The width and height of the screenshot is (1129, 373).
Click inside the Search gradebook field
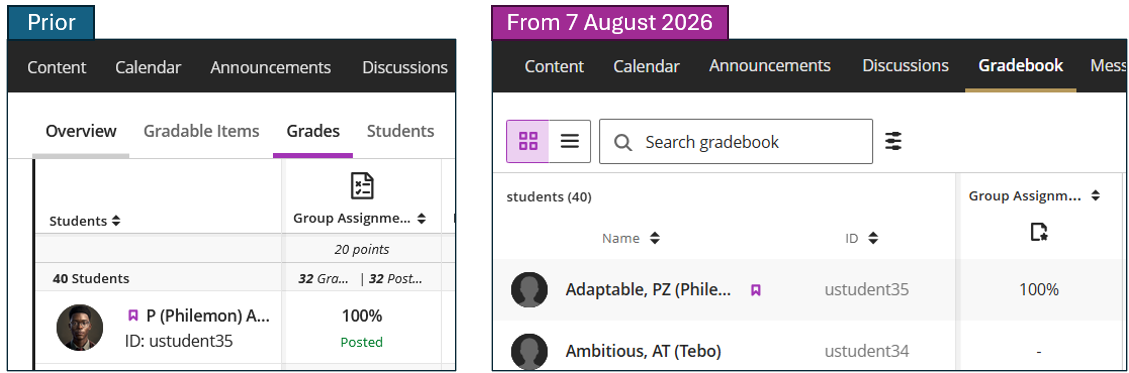pyautogui.click(x=736, y=141)
